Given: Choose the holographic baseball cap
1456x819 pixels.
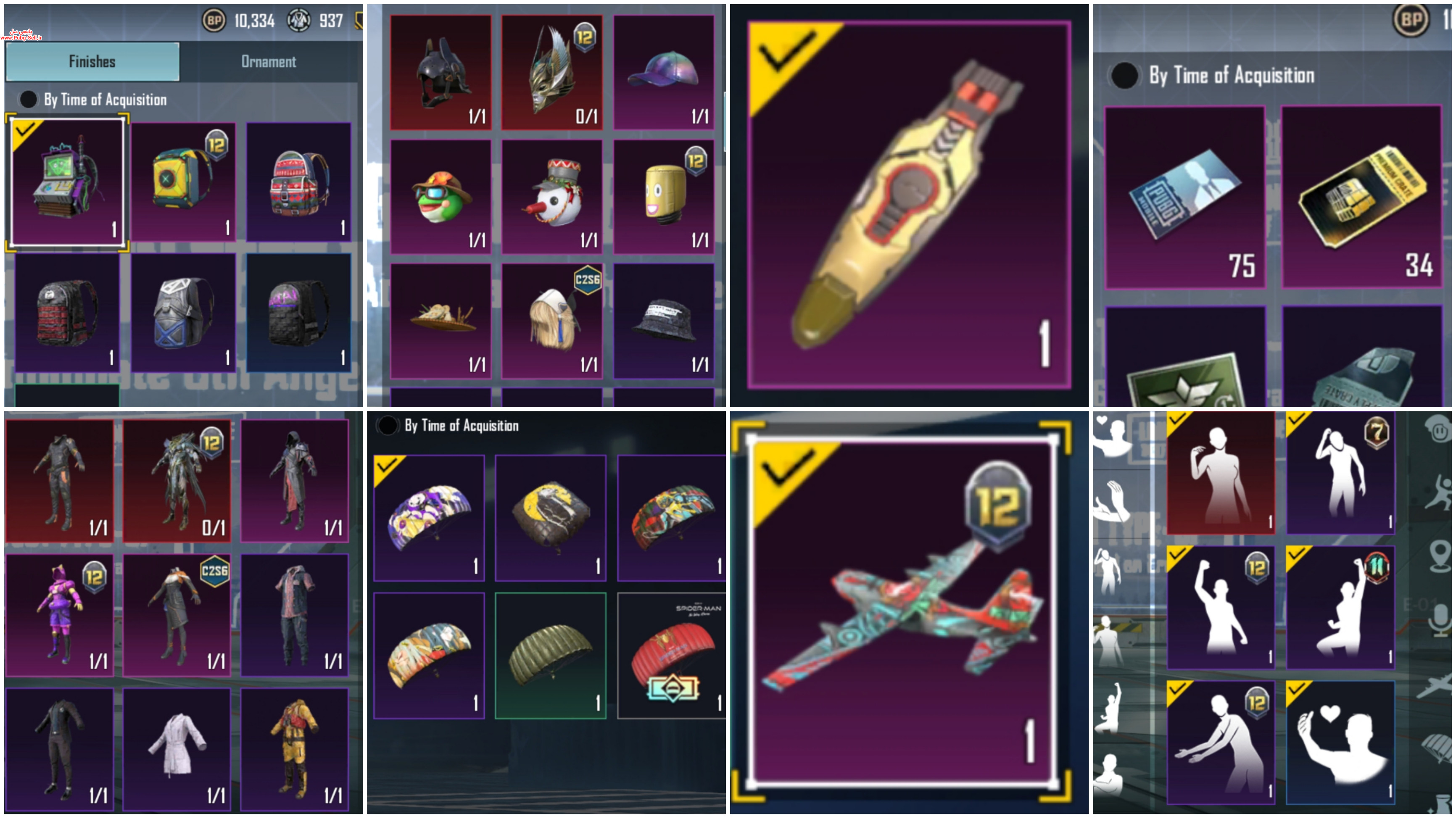Looking at the screenshot, I should pos(664,72).
